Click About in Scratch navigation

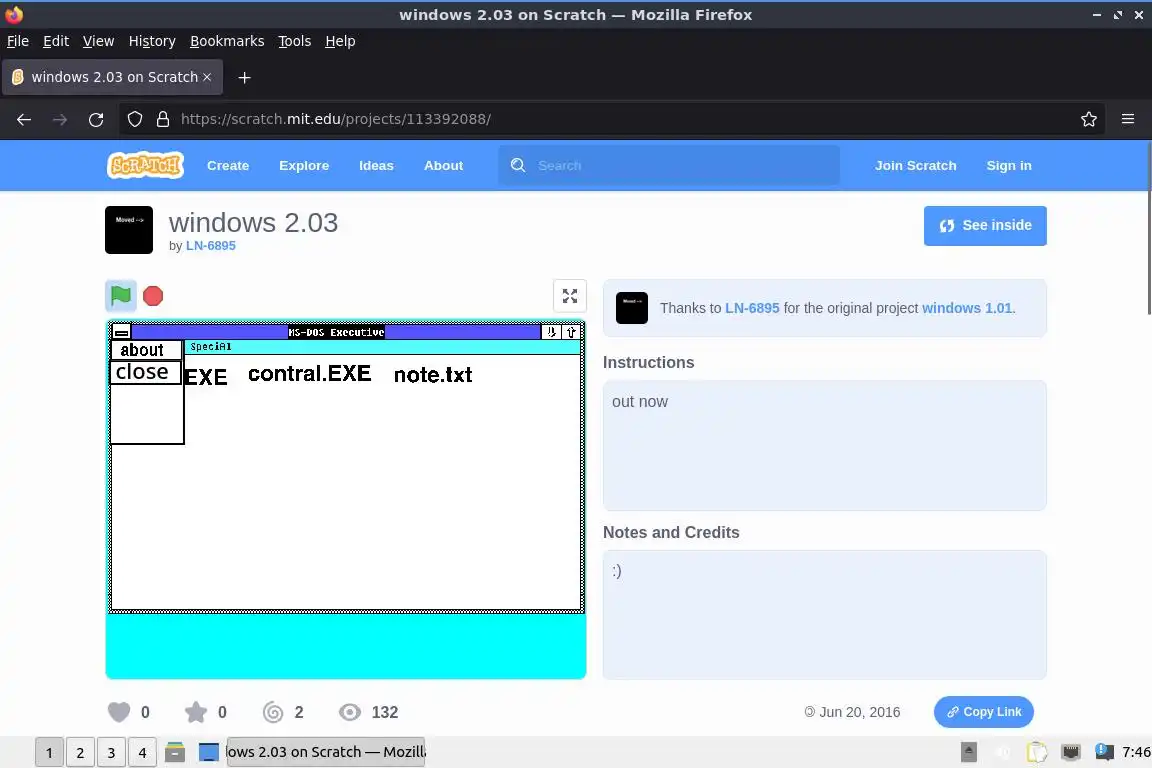[443, 165]
